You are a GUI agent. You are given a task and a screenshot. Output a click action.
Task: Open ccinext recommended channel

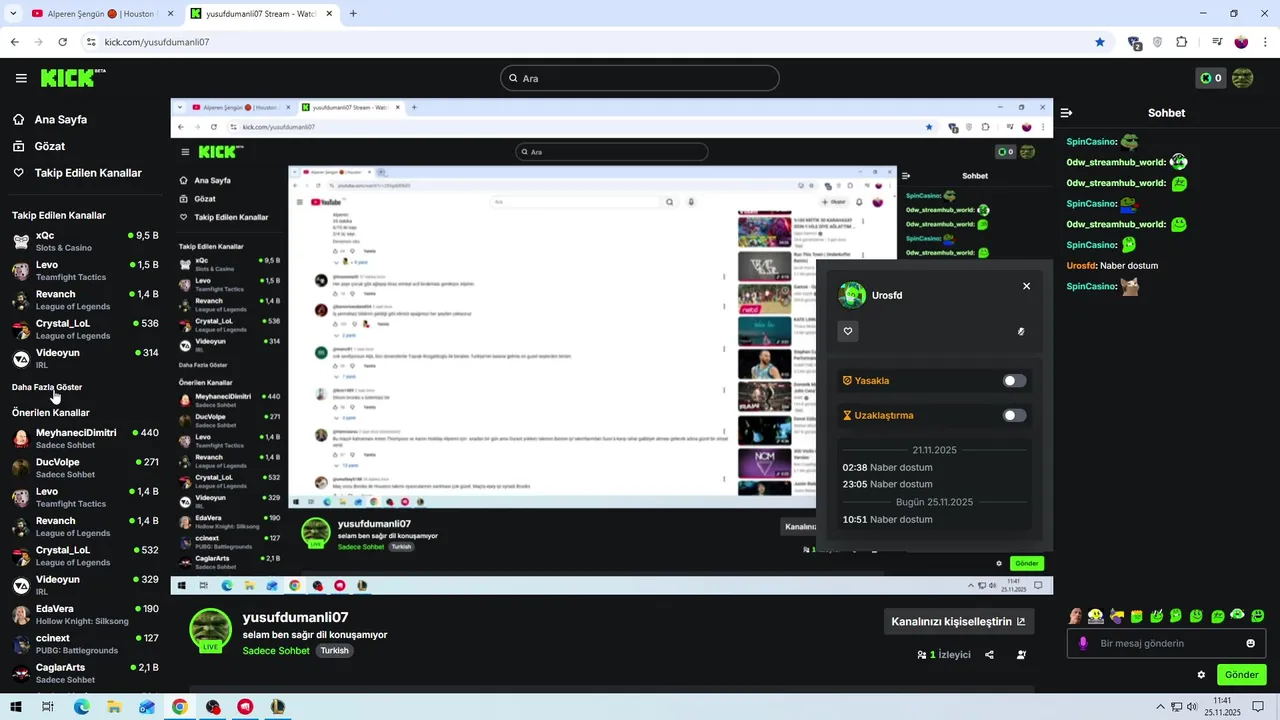pos(85,643)
